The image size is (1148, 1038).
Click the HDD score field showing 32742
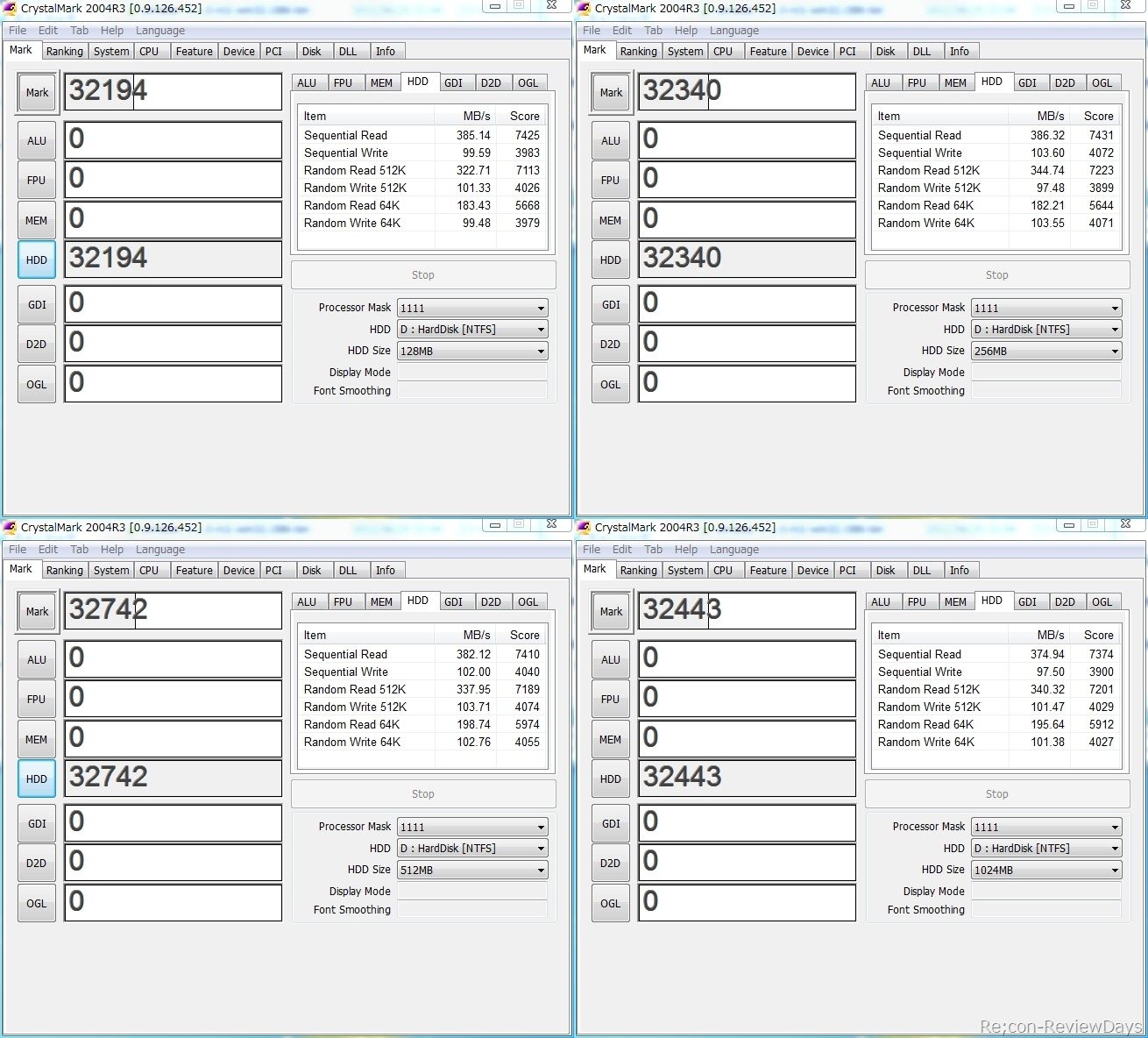click(174, 778)
